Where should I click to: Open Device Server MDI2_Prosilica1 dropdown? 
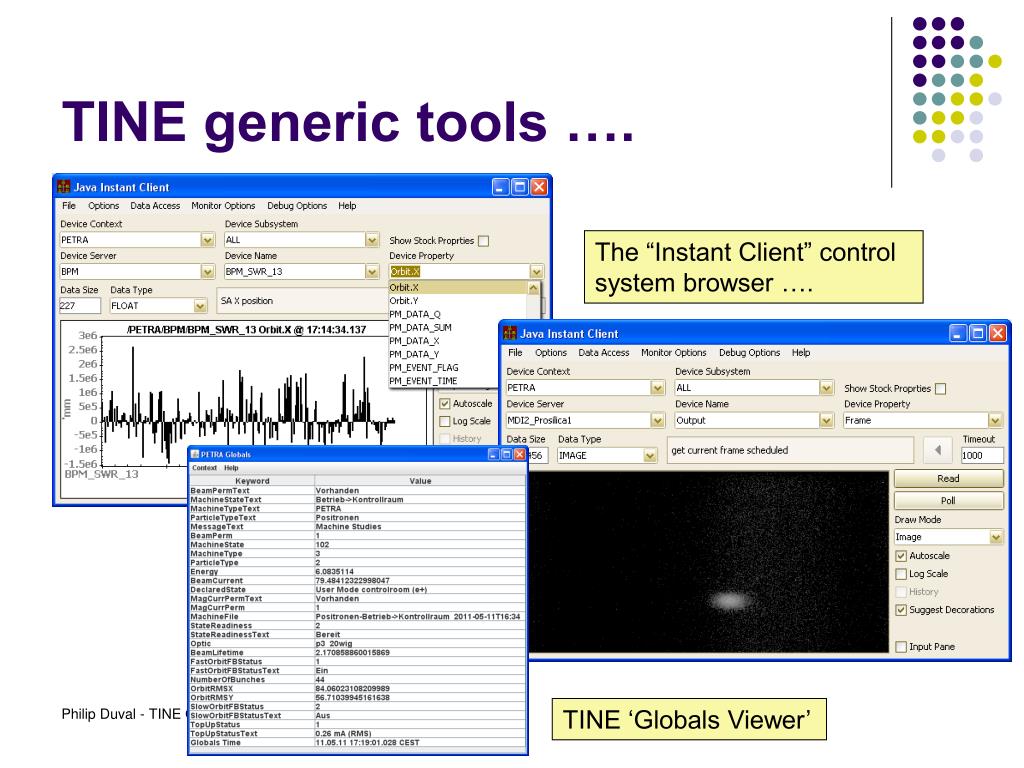(x=658, y=421)
